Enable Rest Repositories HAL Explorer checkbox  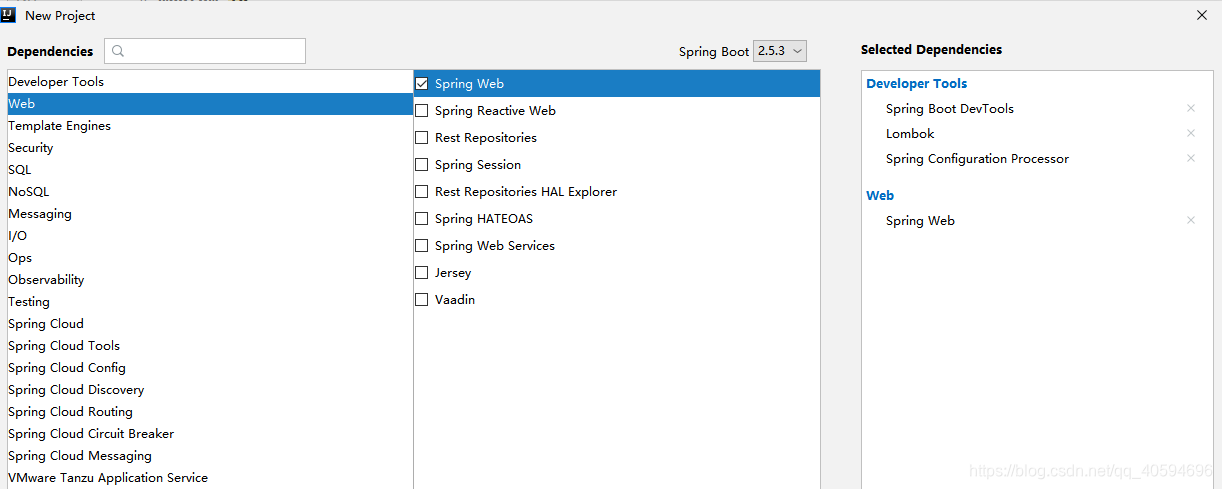pyautogui.click(x=422, y=192)
